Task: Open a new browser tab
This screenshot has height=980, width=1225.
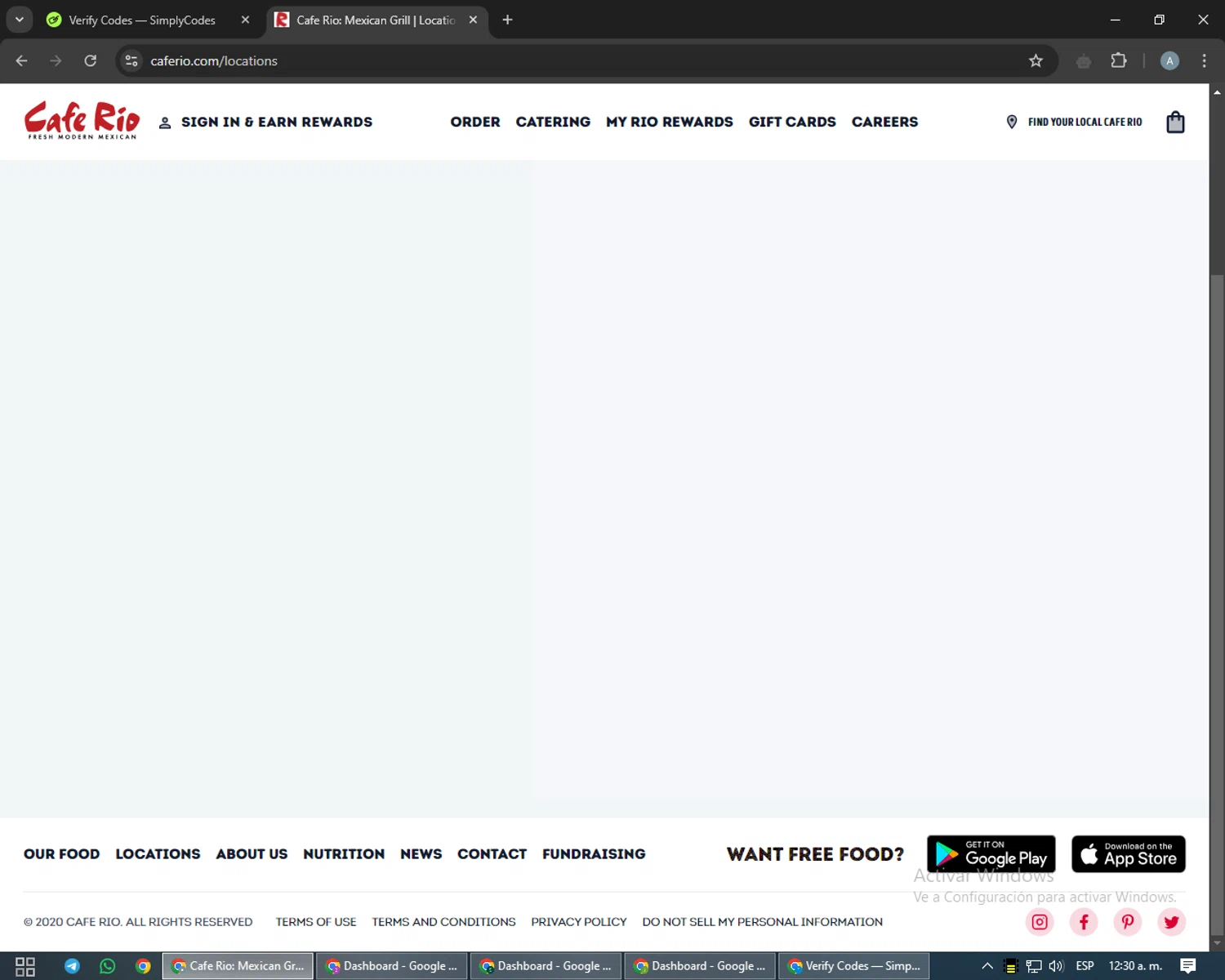Action: click(507, 20)
